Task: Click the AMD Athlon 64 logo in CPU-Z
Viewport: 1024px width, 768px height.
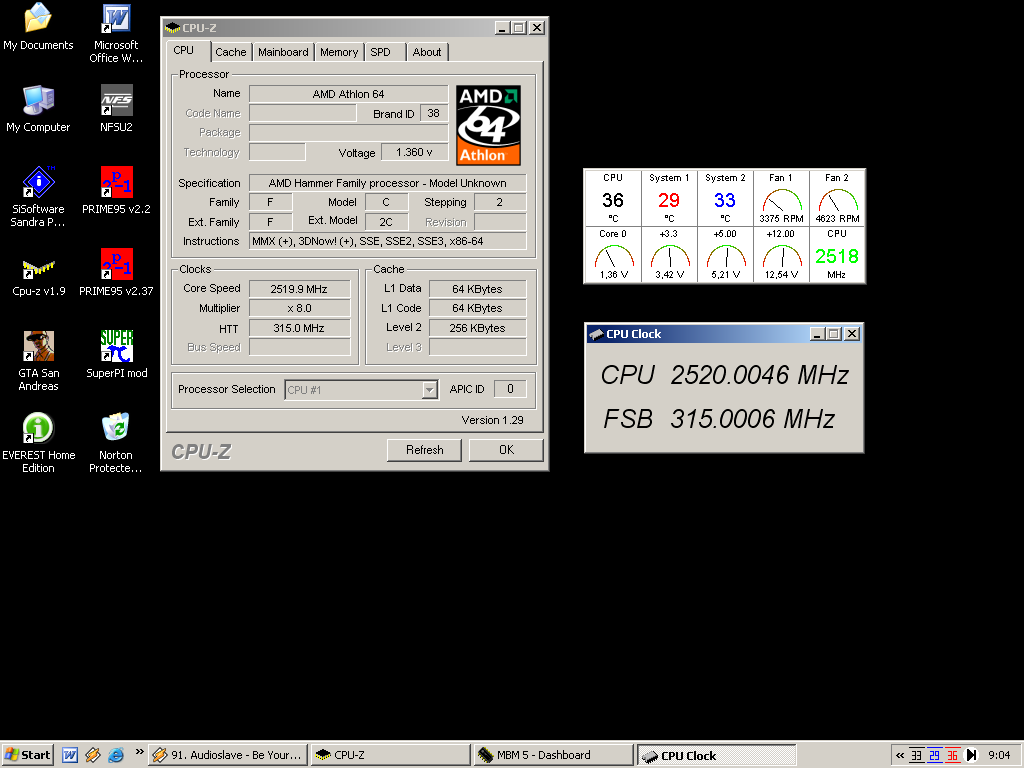Action: (487, 122)
